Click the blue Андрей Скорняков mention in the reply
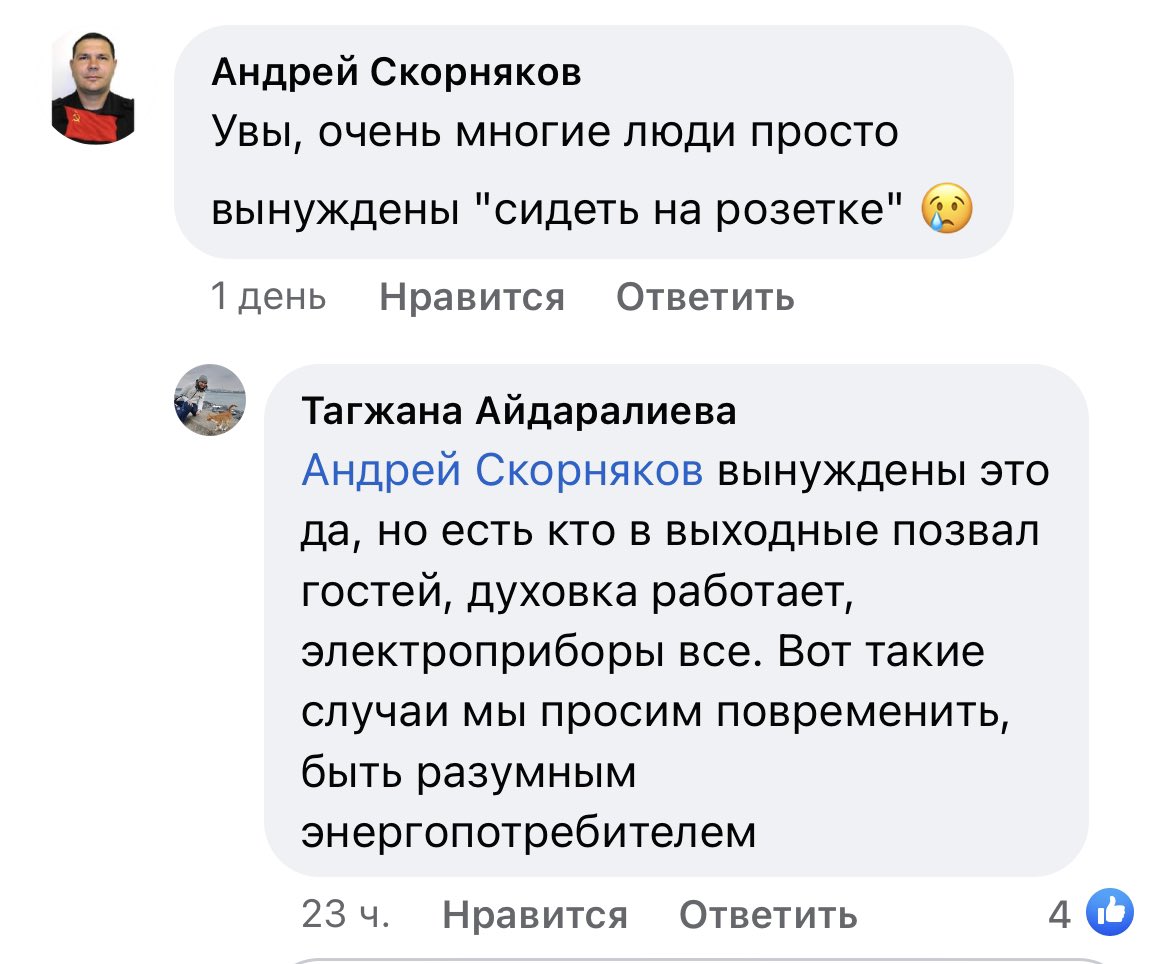 tap(502, 469)
